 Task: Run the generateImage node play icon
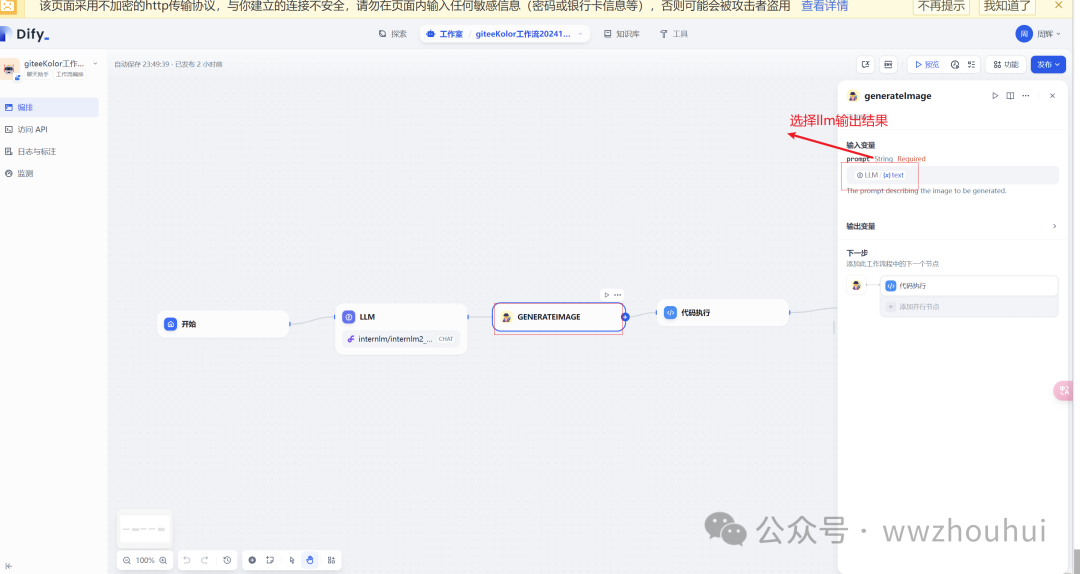pos(995,96)
